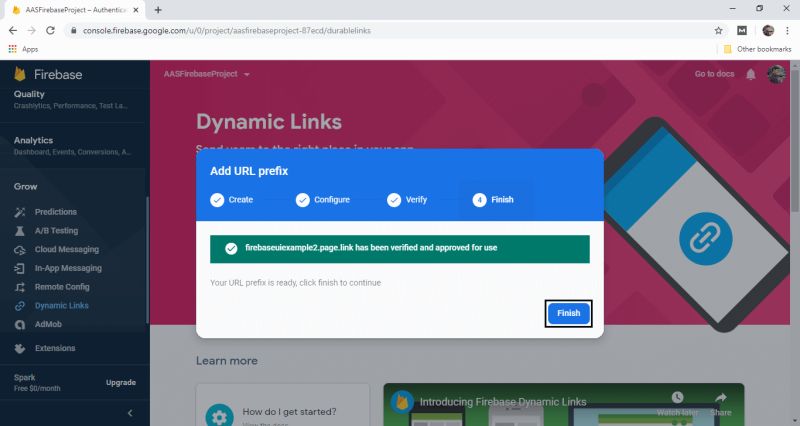Click the M extension icon
Screen dimensions: 800x426
coord(742,31)
